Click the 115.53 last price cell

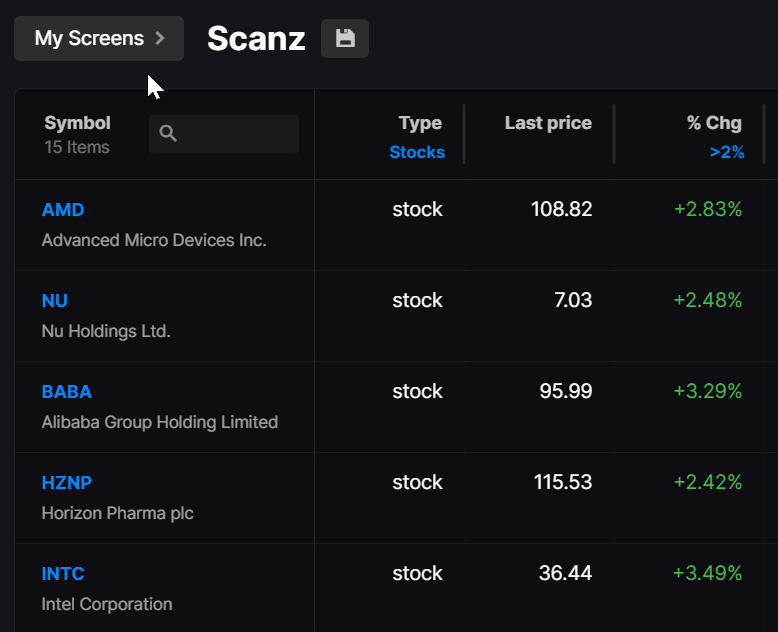[x=563, y=482]
